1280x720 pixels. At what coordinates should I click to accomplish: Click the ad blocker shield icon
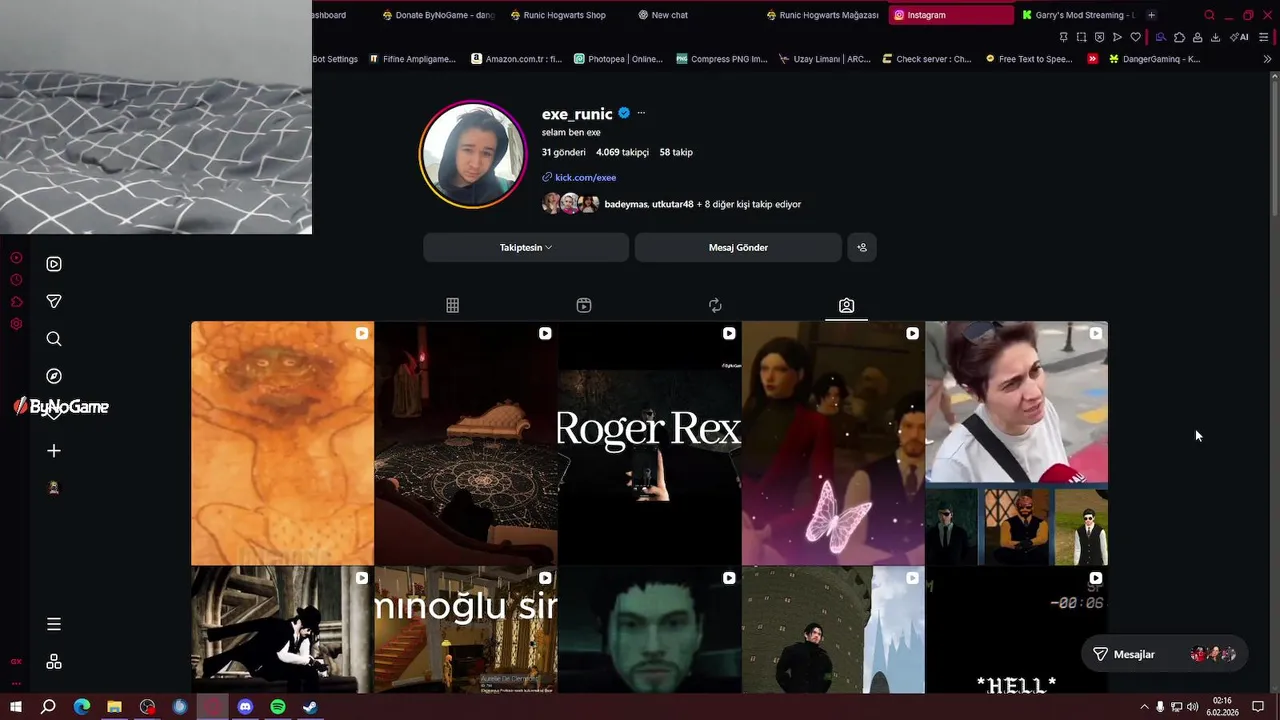[x=1099, y=37]
